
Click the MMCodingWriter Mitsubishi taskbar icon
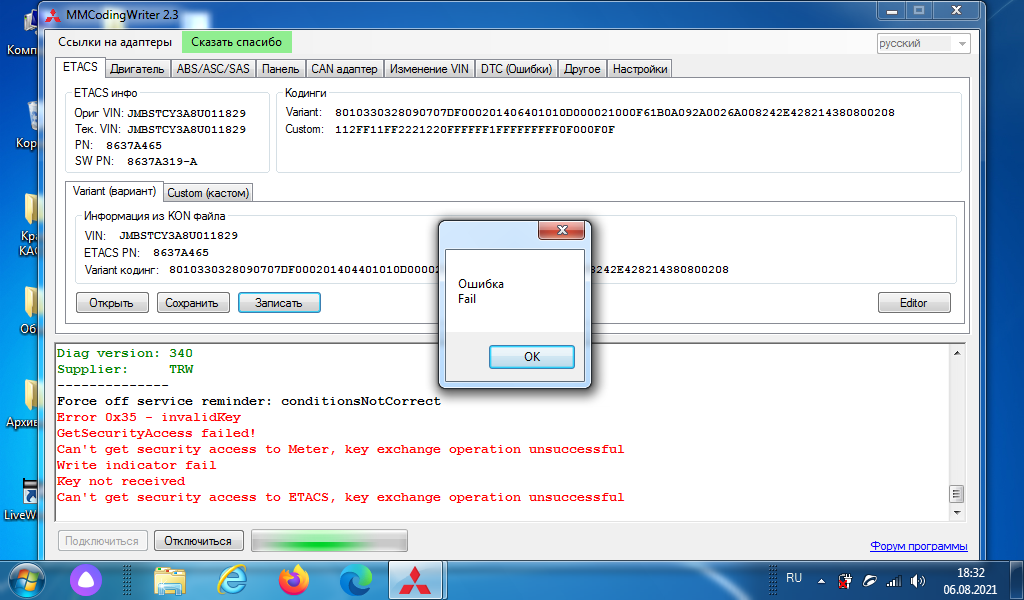tap(415, 580)
